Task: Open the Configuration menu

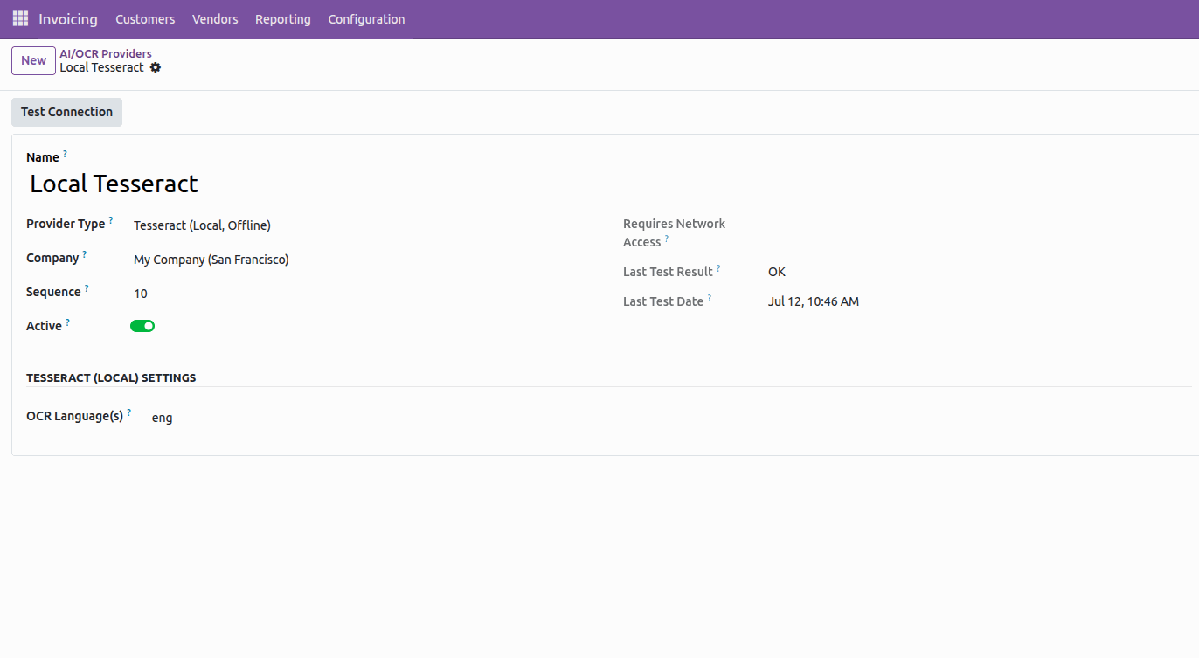Action: tap(366, 19)
